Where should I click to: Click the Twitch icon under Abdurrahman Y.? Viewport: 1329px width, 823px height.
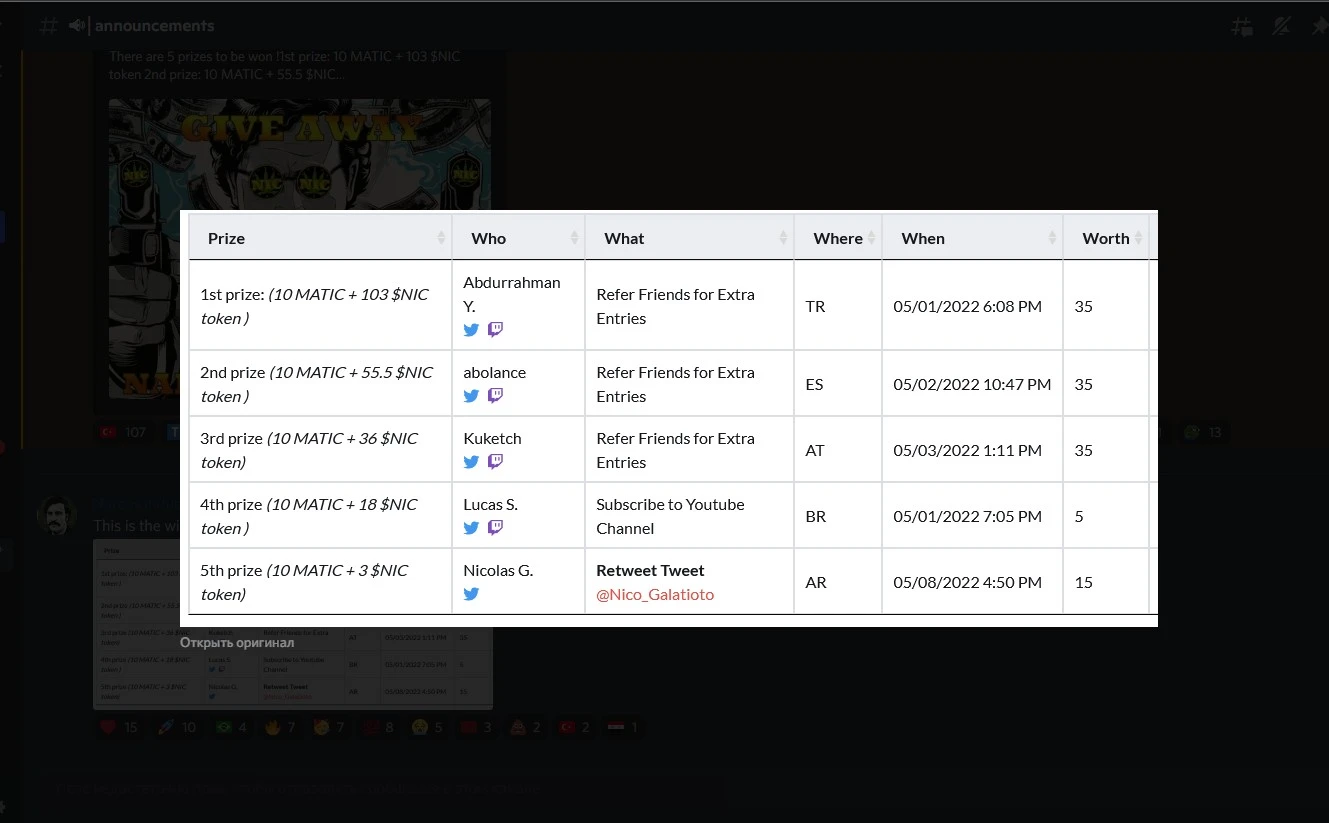coord(495,330)
